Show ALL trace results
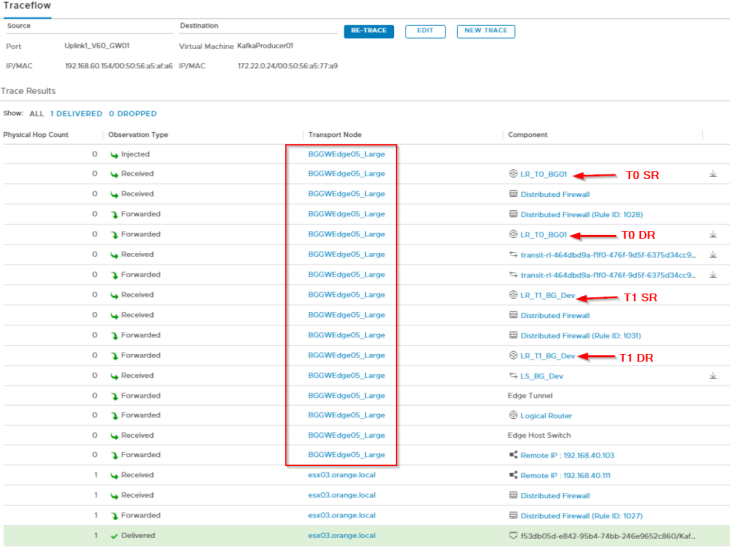 (36, 114)
